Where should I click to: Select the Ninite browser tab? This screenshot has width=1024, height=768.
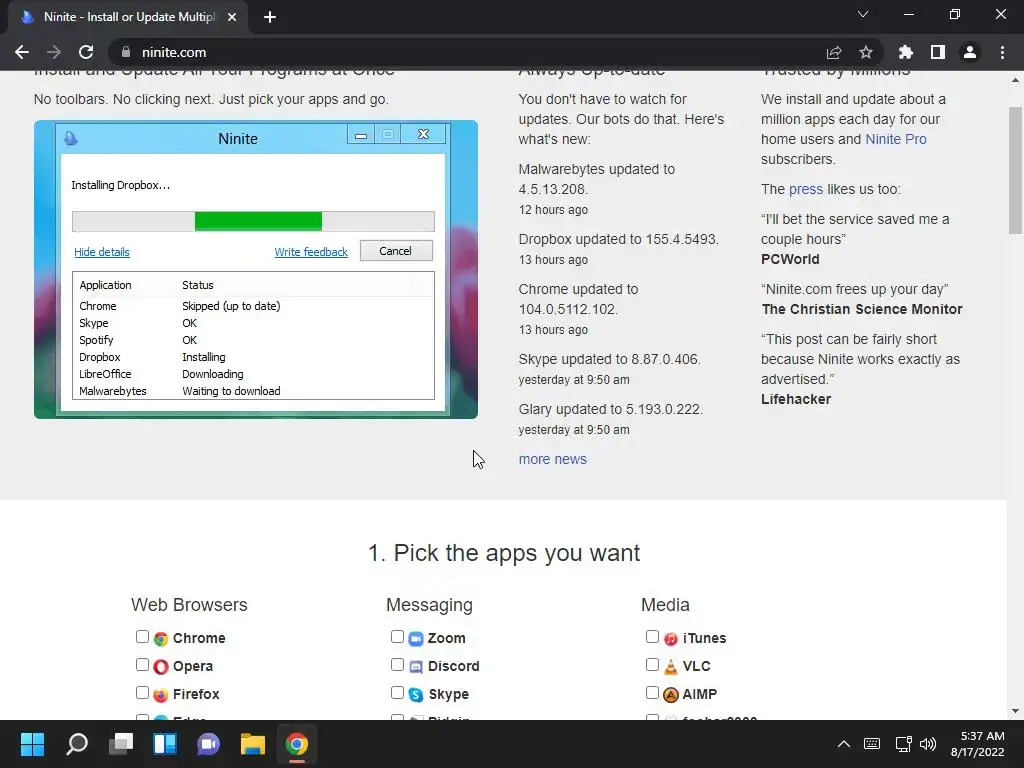(x=128, y=17)
